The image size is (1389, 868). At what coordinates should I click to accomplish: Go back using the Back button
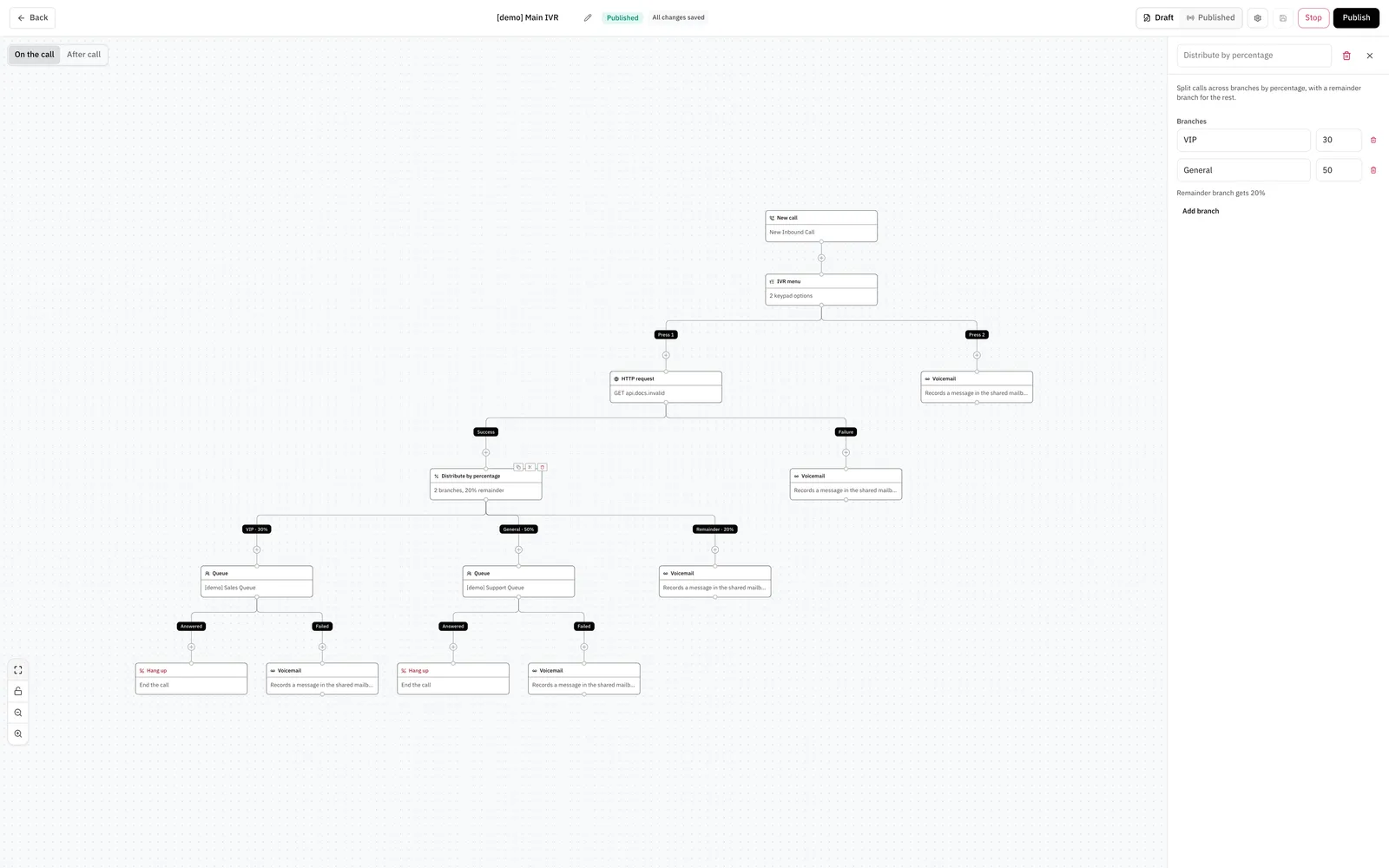click(32, 17)
